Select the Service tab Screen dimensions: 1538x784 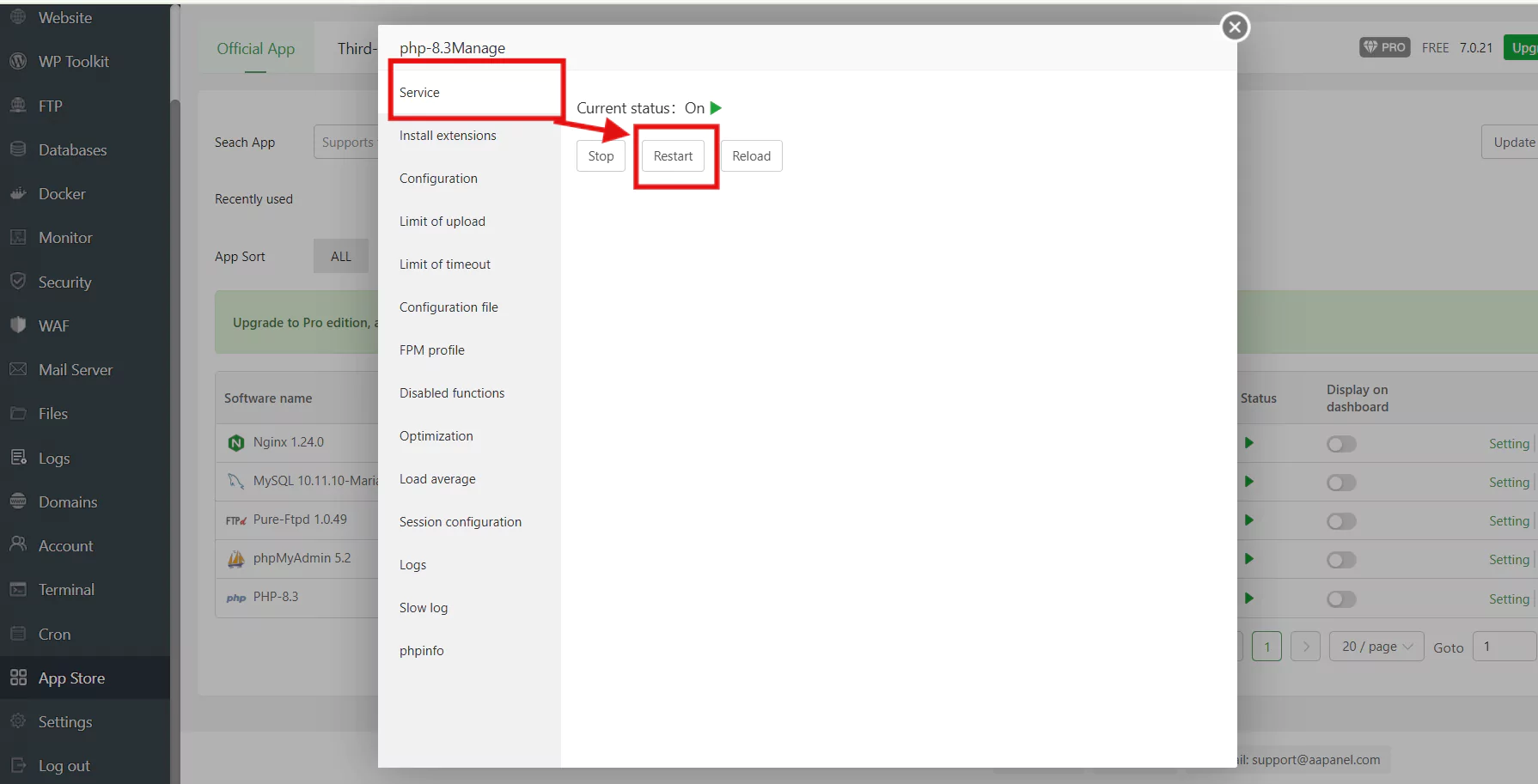pos(469,92)
